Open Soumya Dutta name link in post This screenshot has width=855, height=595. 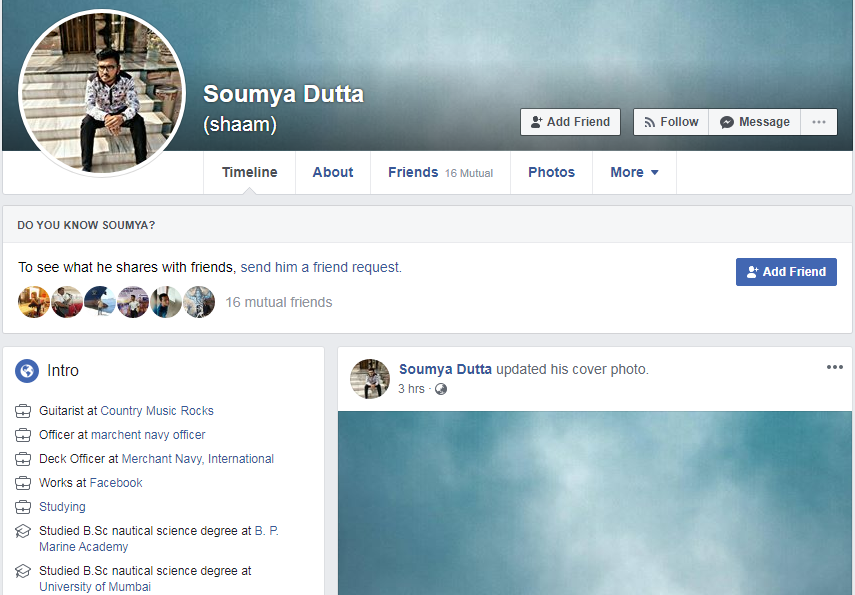[445, 369]
